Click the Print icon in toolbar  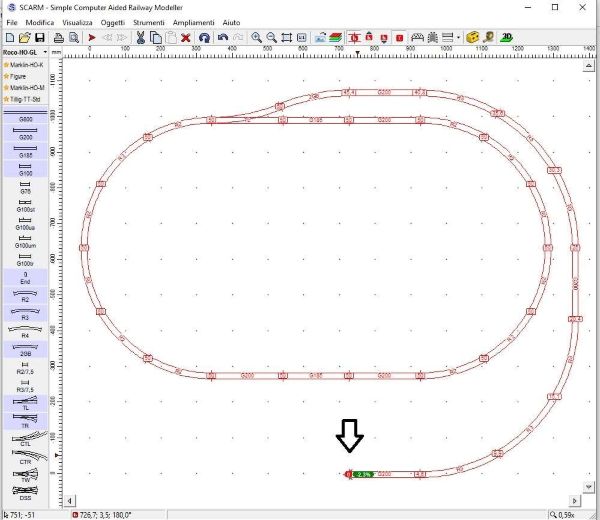point(59,37)
